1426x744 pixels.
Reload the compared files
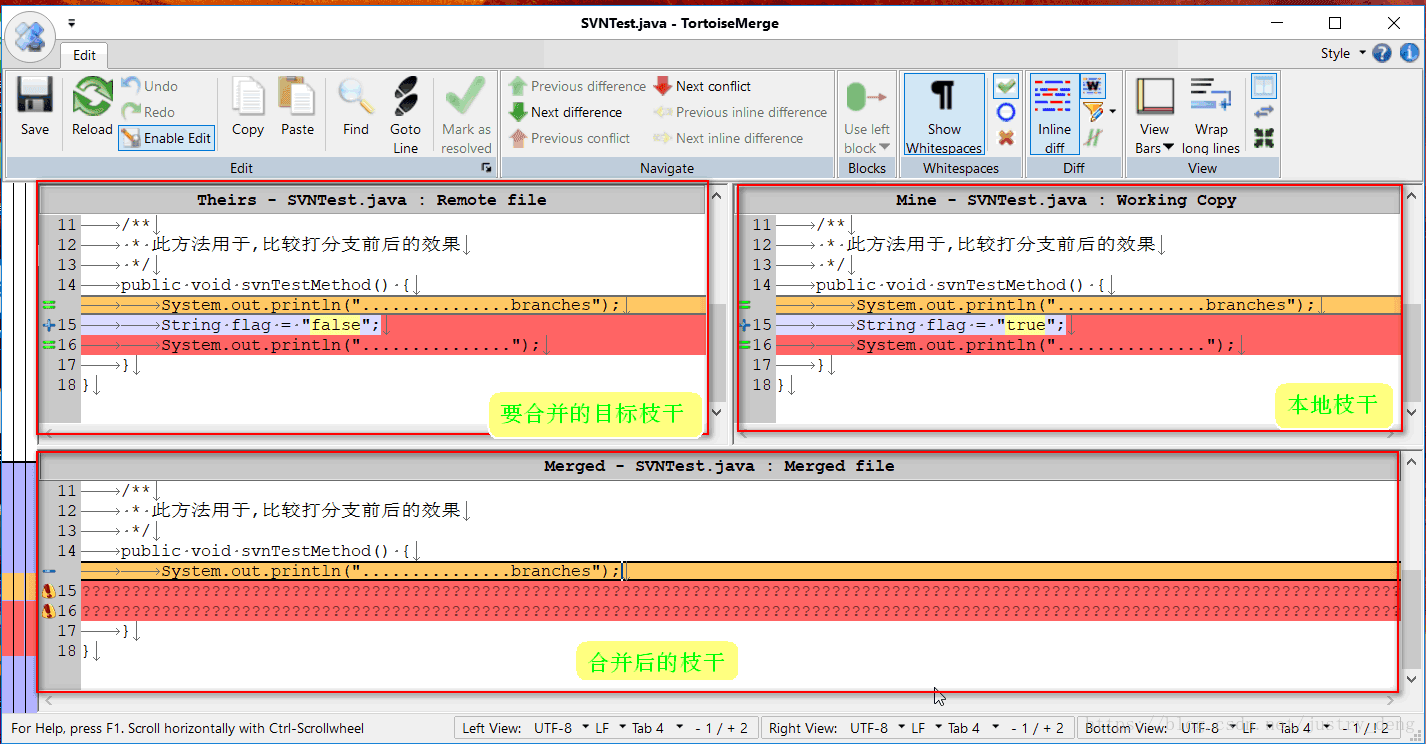click(92, 108)
